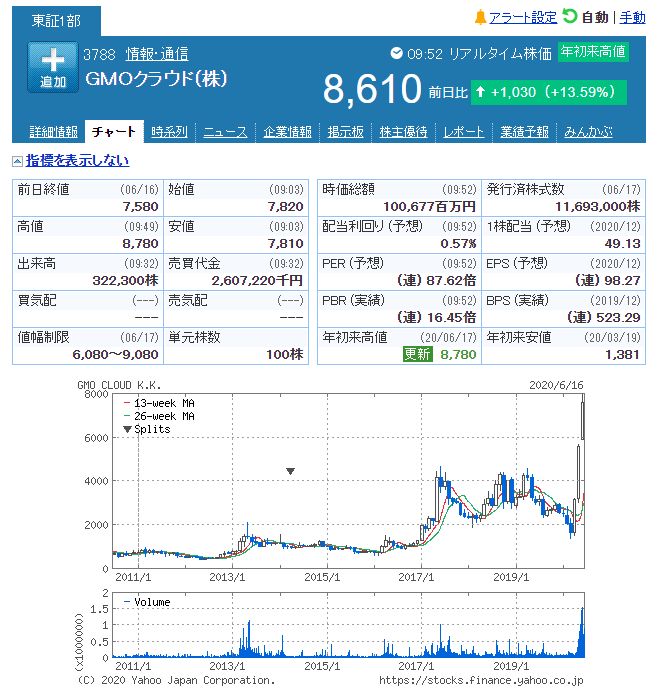Click the 単元株数 value 100株
The height and width of the screenshot is (692, 657).
[x=285, y=355]
